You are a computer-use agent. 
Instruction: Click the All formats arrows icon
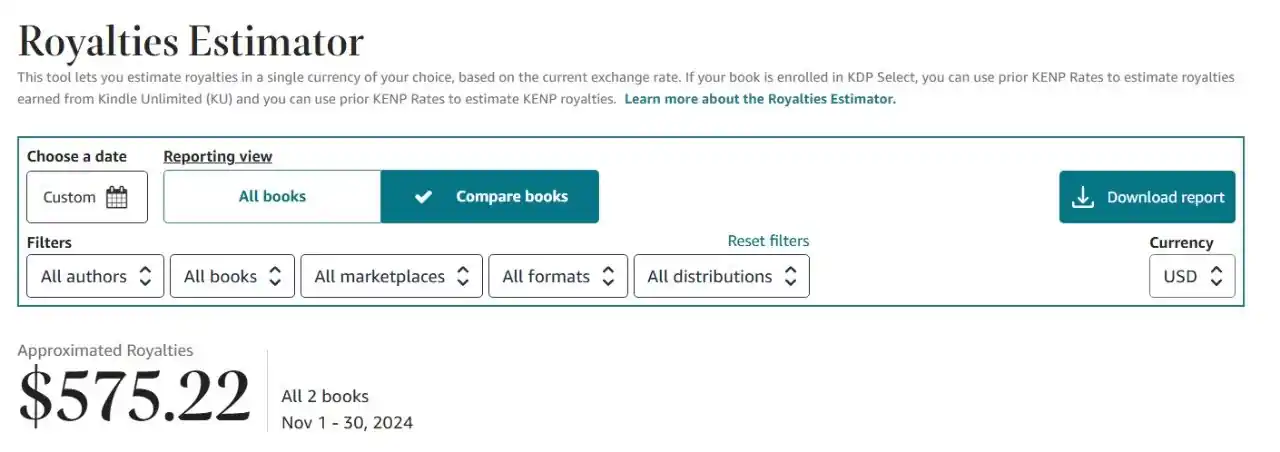click(x=608, y=276)
